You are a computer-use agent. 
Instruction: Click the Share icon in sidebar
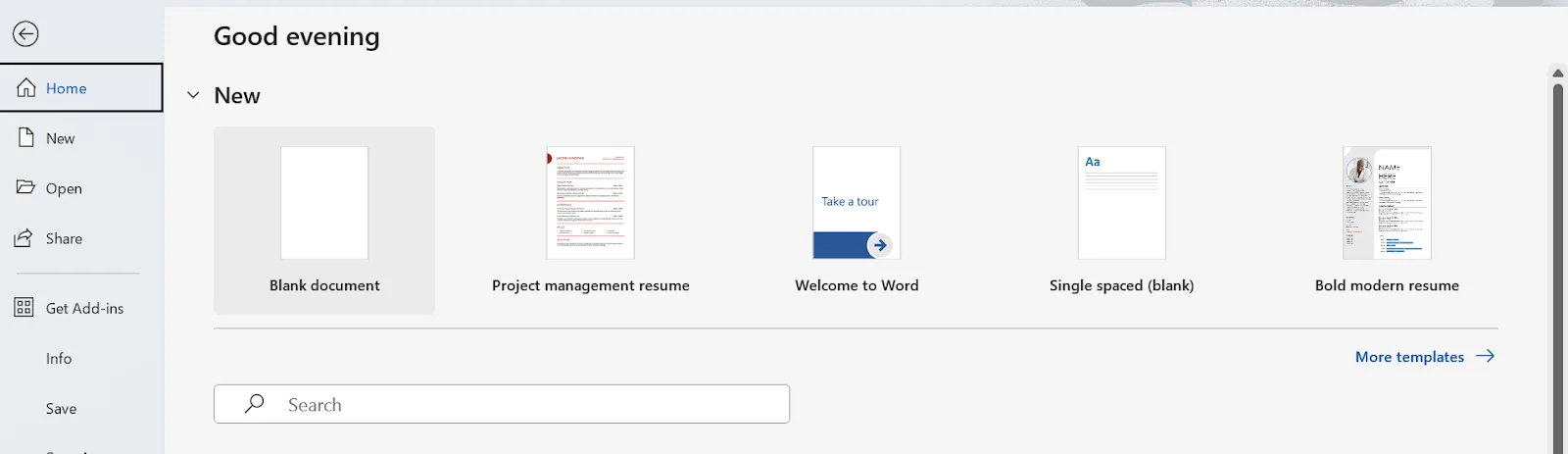24,237
